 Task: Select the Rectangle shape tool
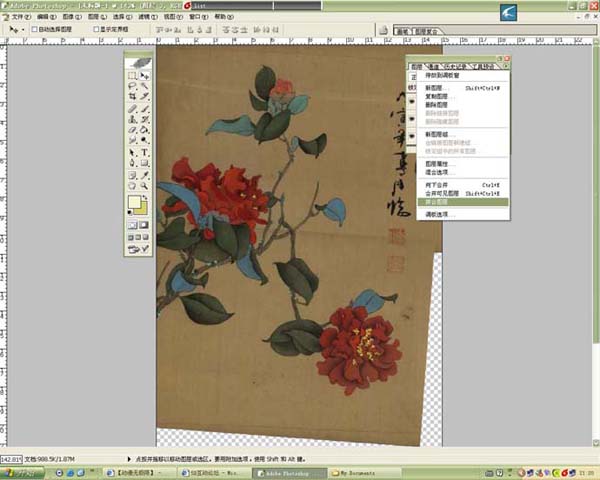click(144, 163)
